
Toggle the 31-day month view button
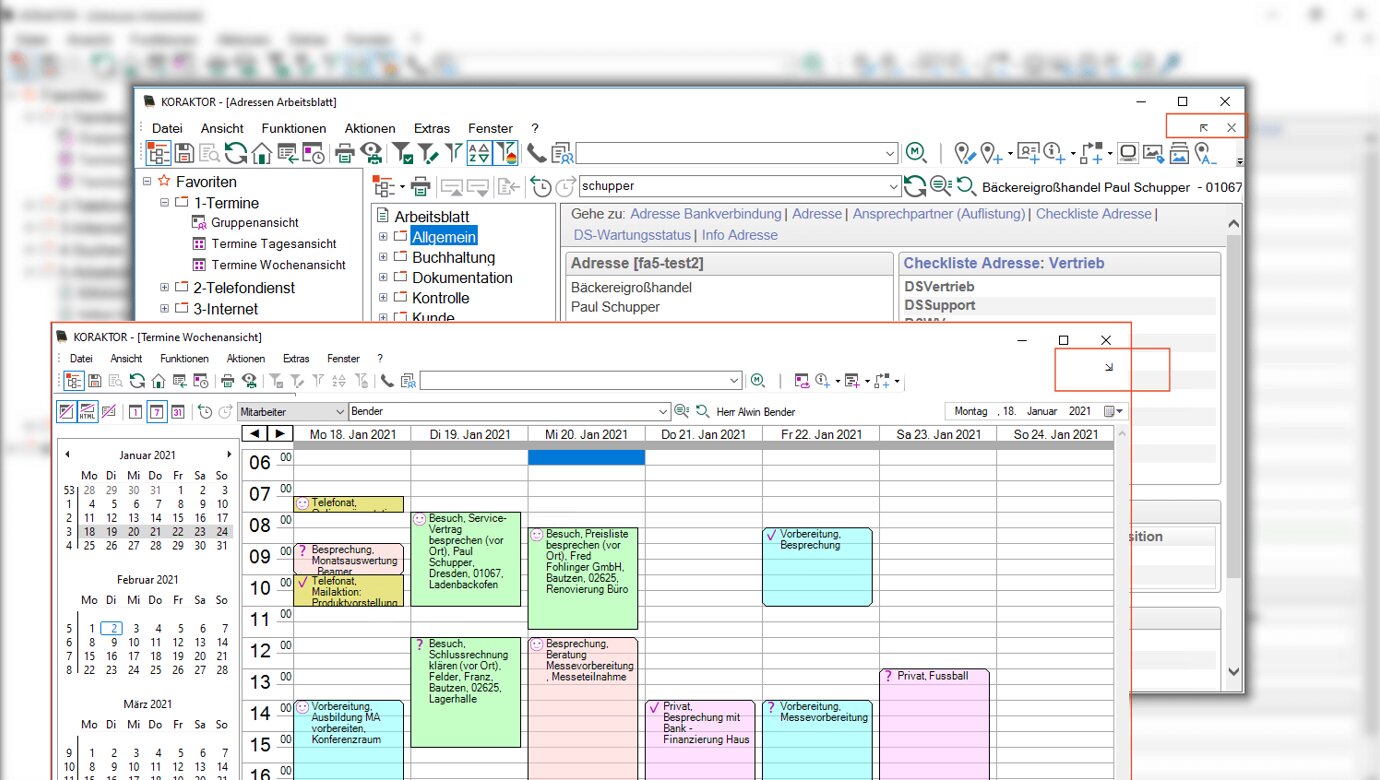[x=178, y=411]
